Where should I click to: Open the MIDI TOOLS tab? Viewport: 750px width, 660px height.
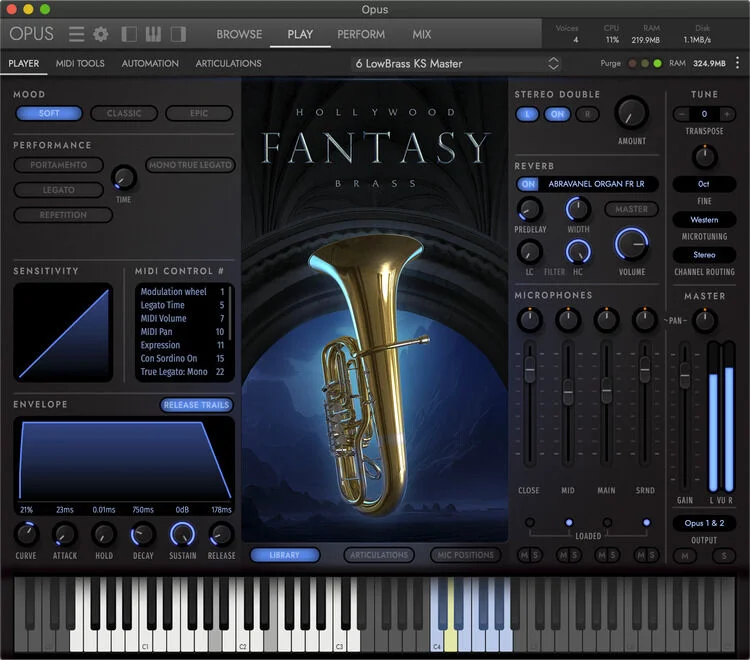point(80,63)
